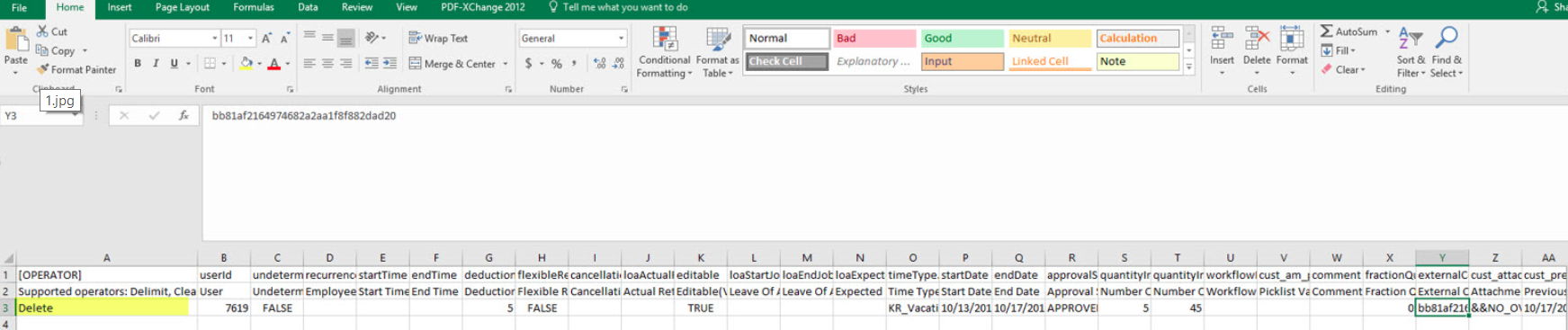Open font name dropdown Calibri

(x=215, y=38)
